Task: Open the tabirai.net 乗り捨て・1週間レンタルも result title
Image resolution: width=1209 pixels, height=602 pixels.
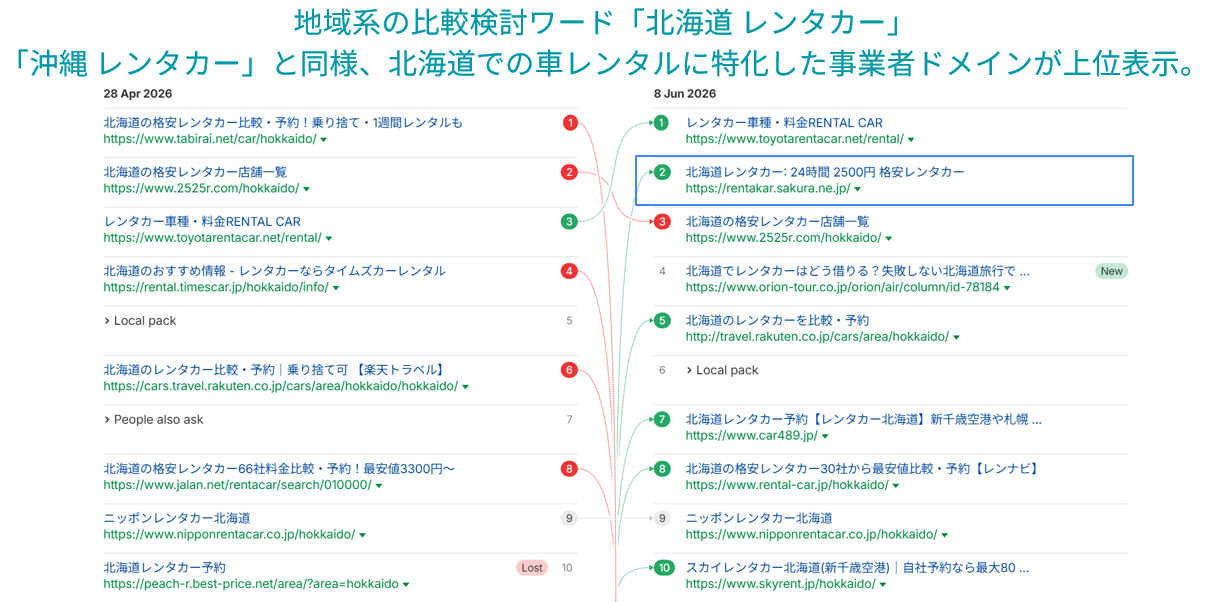Action: click(x=283, y=123)
